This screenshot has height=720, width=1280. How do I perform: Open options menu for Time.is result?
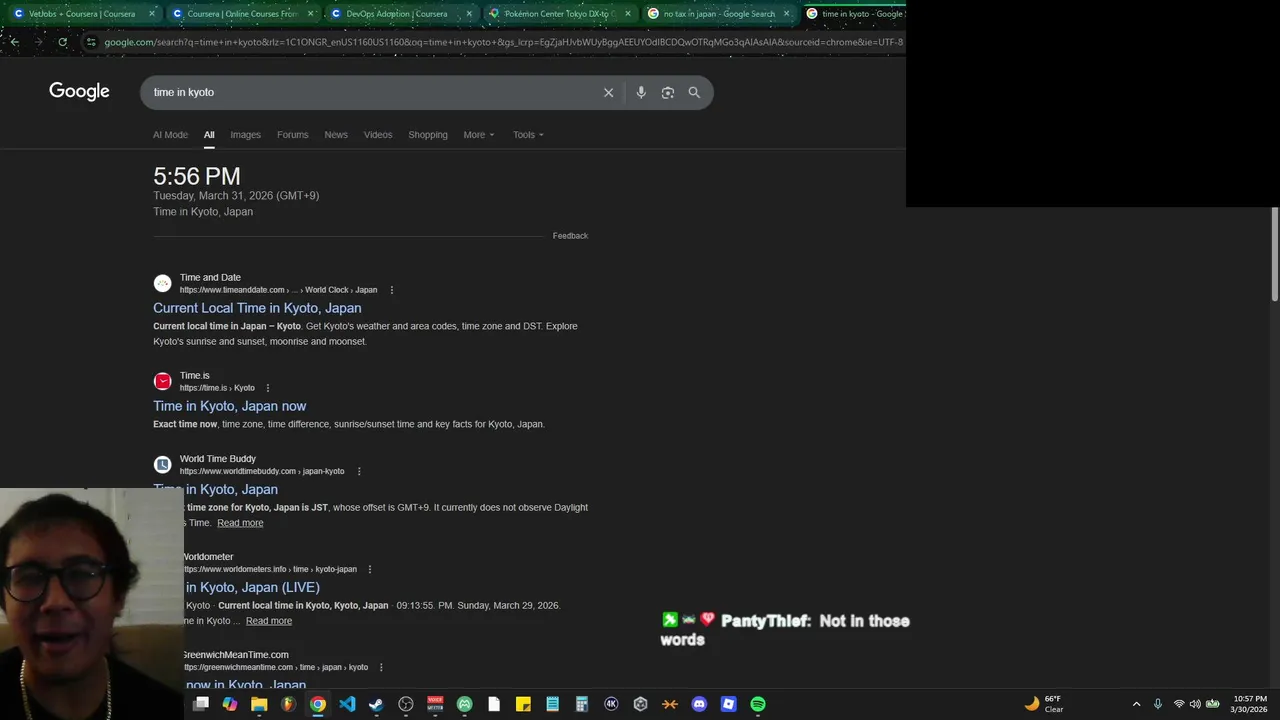268,388
